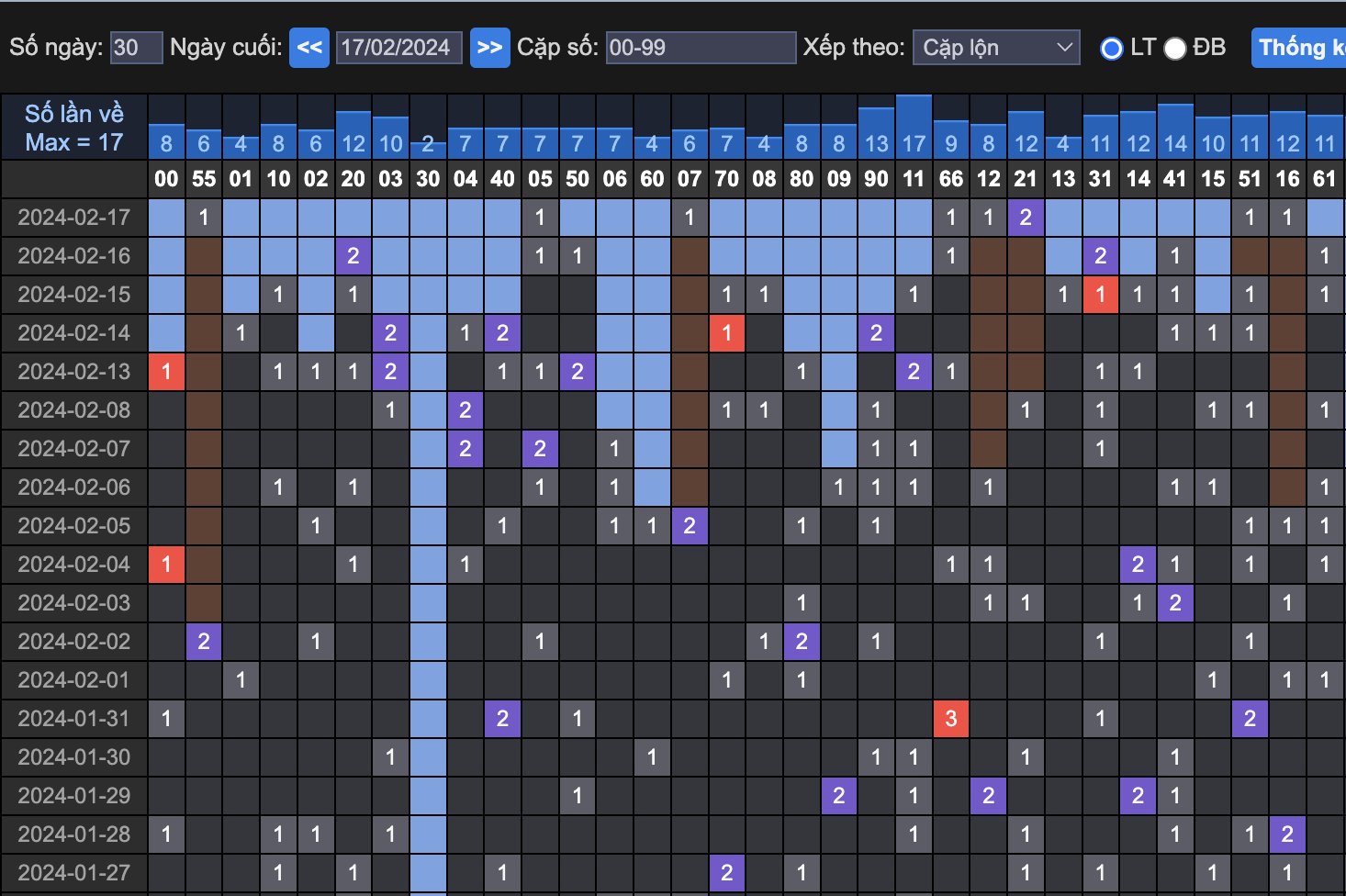Click column header 90
The image size is (1346, 896).
[876, 179]
